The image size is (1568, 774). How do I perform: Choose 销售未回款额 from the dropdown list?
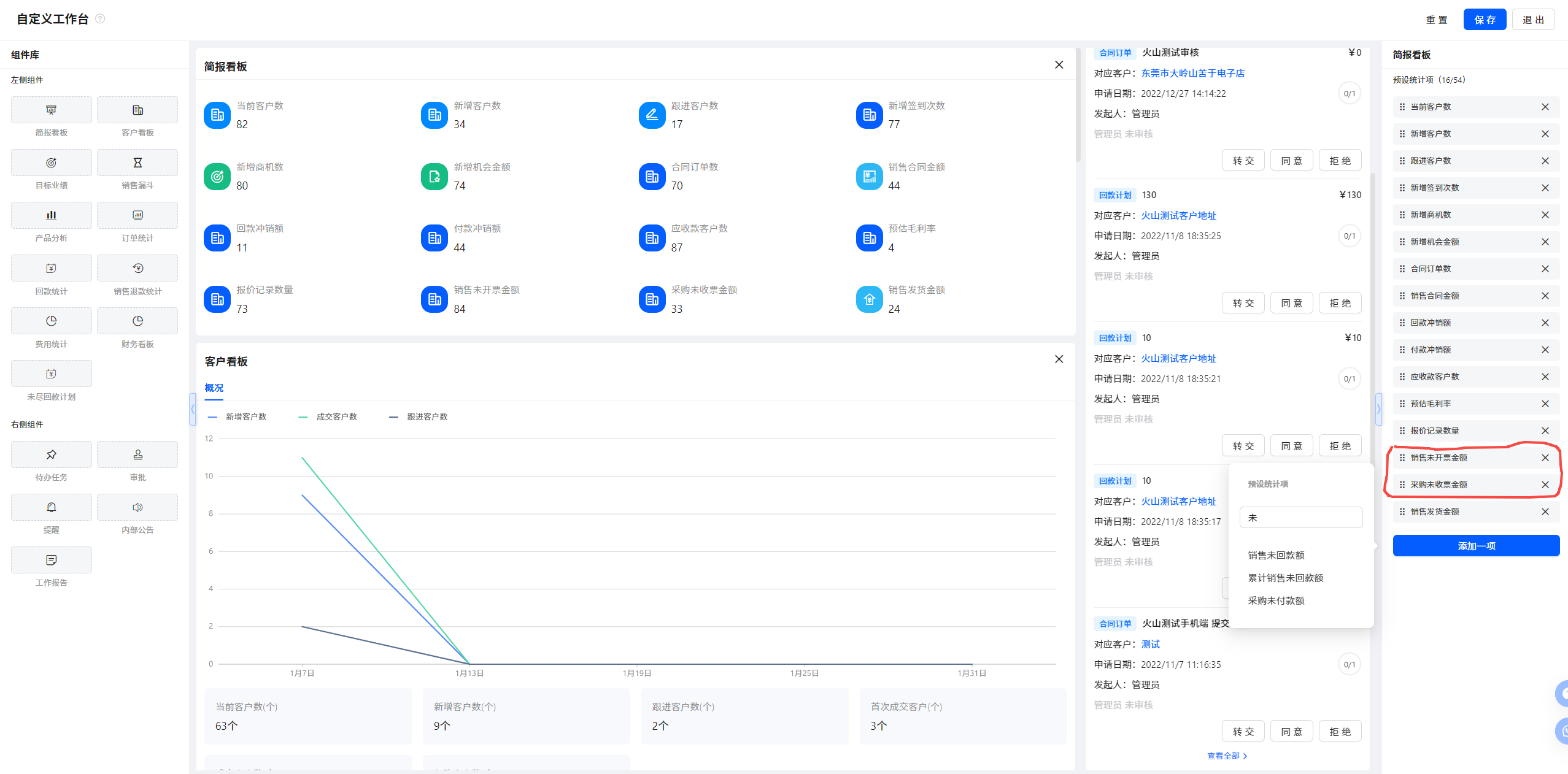tap(1276, 555)
